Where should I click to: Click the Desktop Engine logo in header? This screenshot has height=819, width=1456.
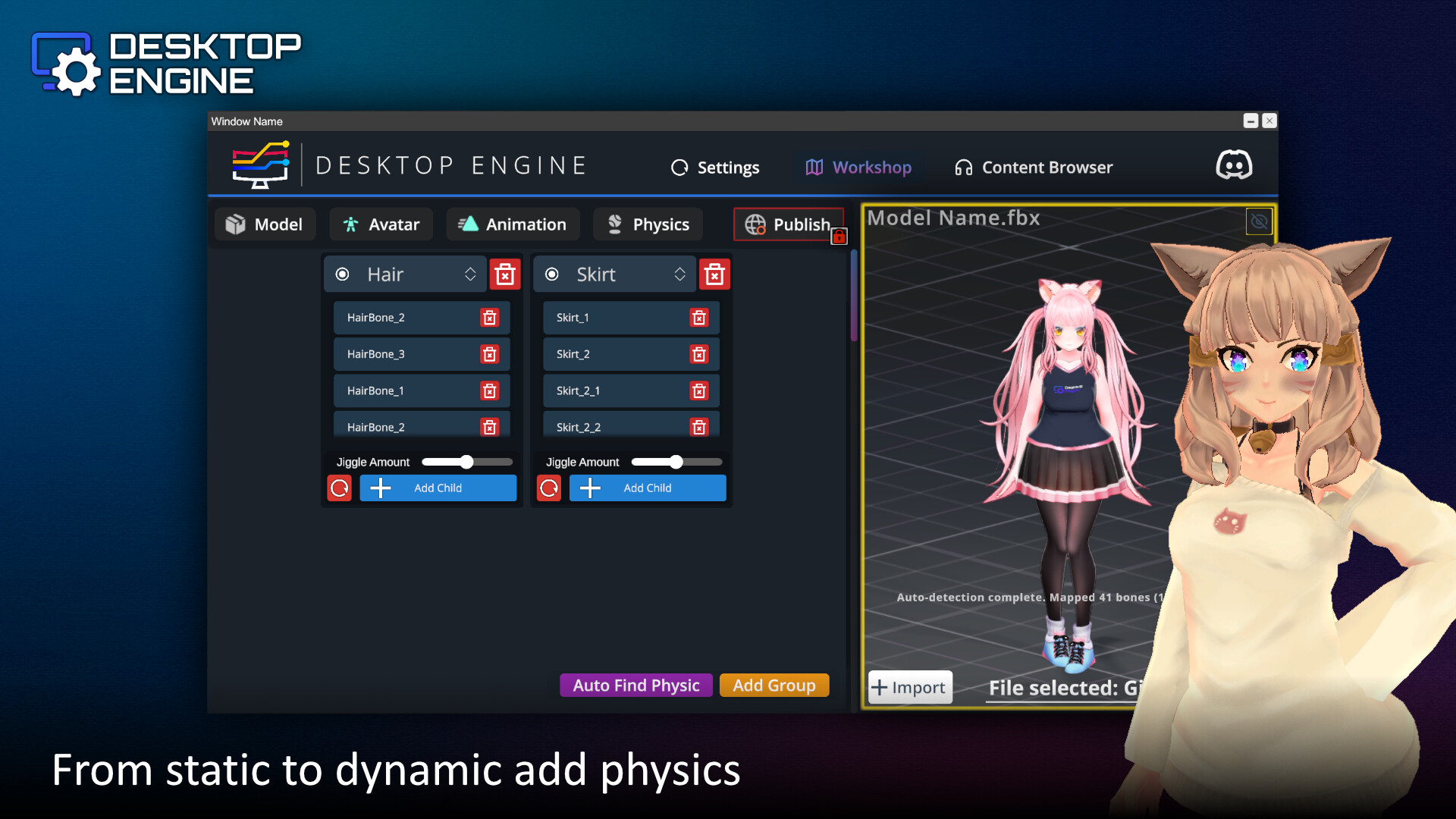pyautogui.click(x=260, y=165)
